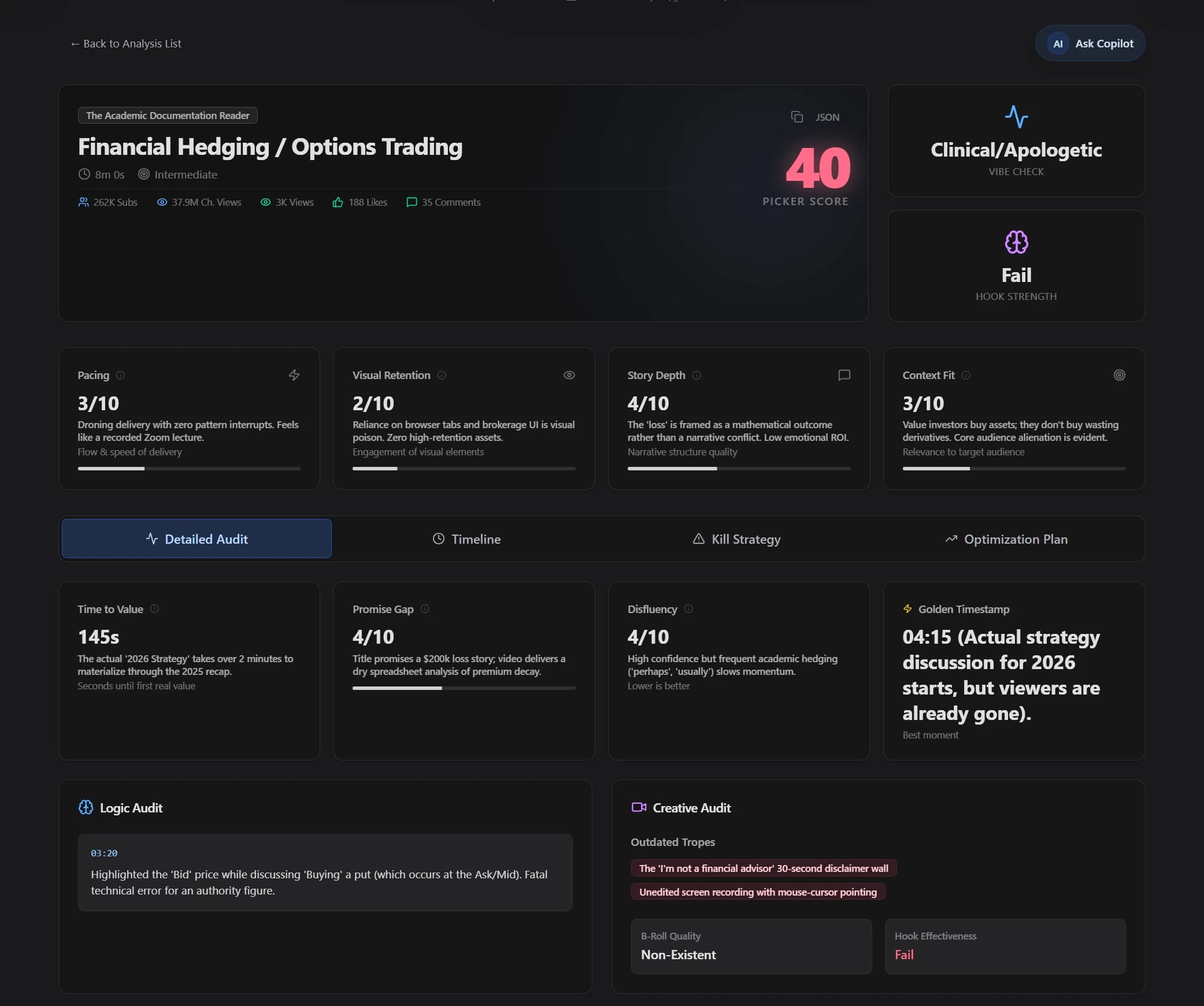Open Ask Copilot
Image resolution: width=1204 pixels, height=1006 pixels.
tap(1090, 43)
